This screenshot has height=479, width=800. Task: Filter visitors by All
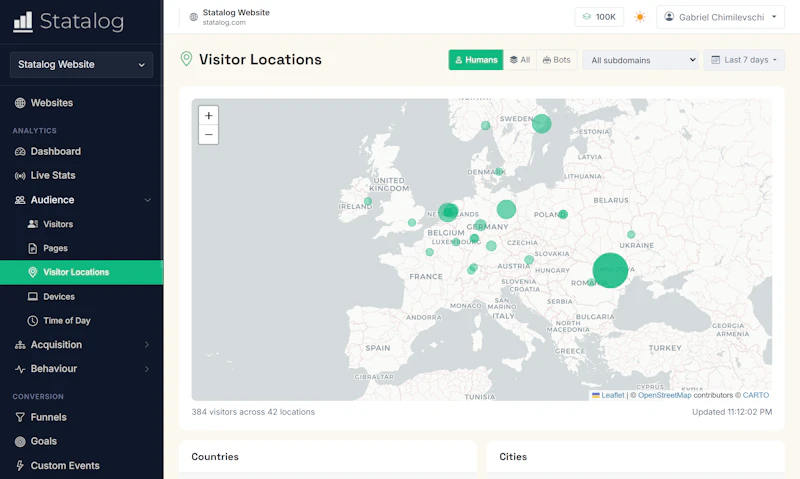[x=519, y=60]
